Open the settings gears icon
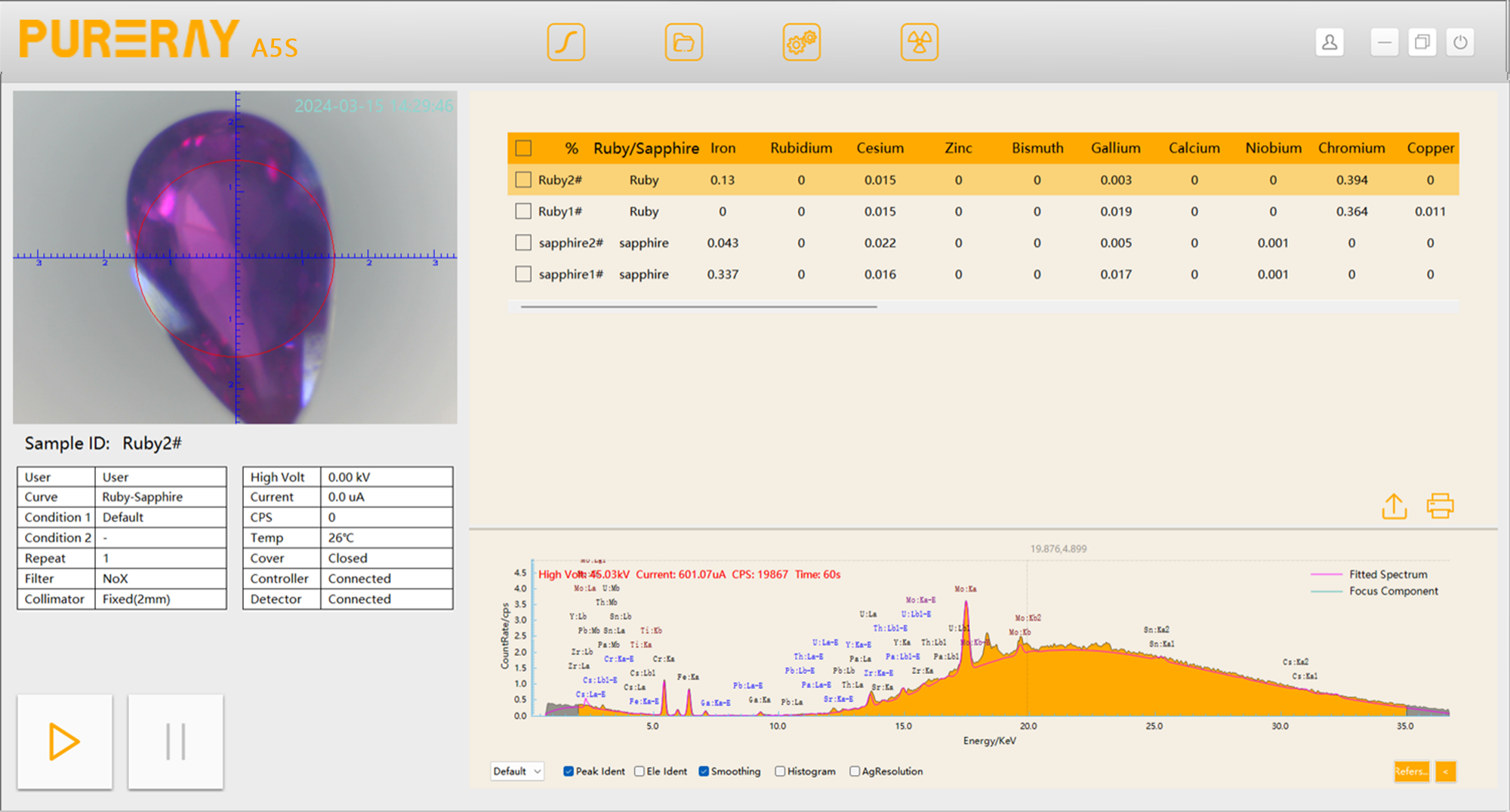 click(801, 42)
